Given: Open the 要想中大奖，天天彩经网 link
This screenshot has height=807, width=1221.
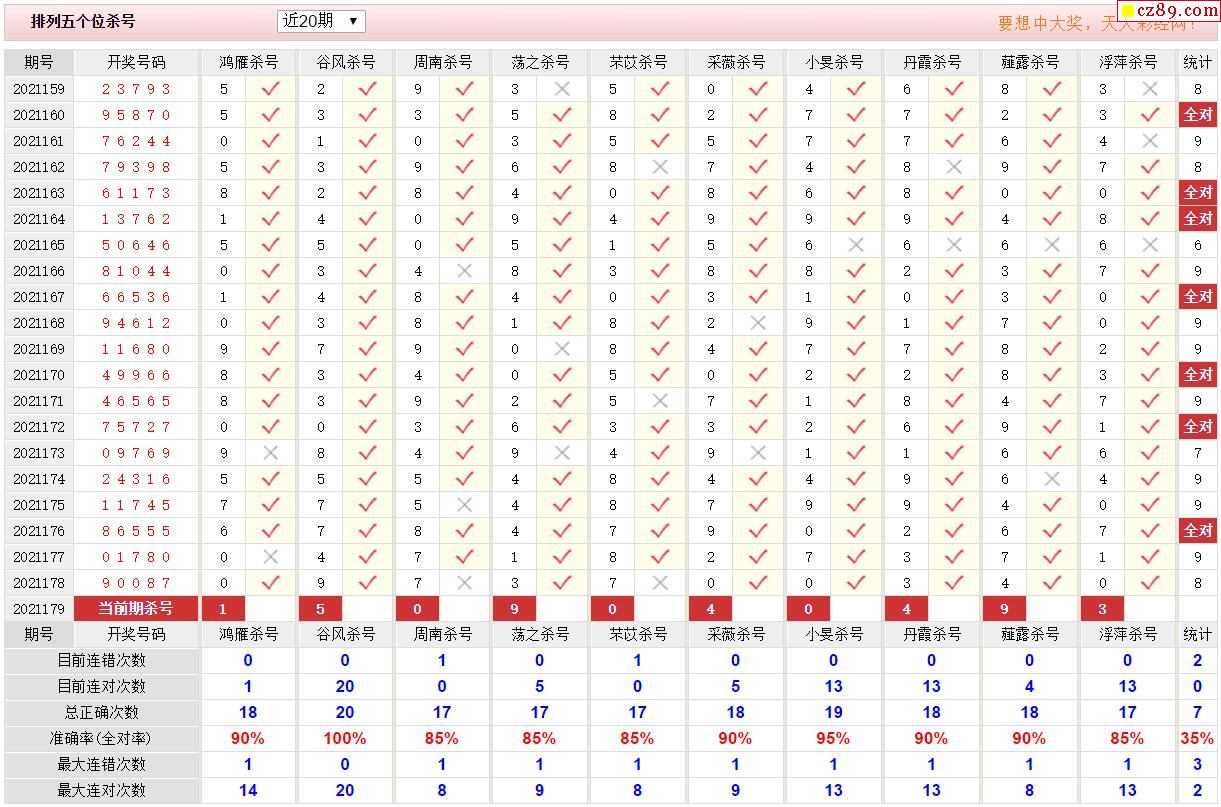Looking at the screenshot, I should pos(1096,22).
